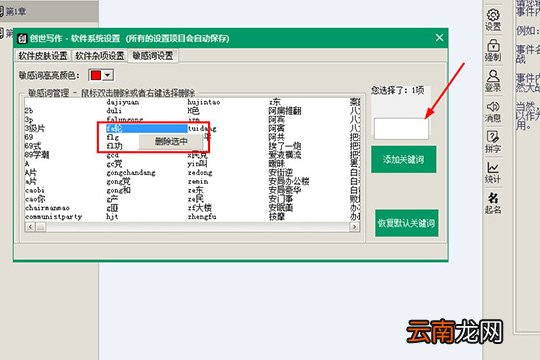Select the word "3级片" in the list
The height and width of the screenshot is (360, 540).
(x=35, y=128)
